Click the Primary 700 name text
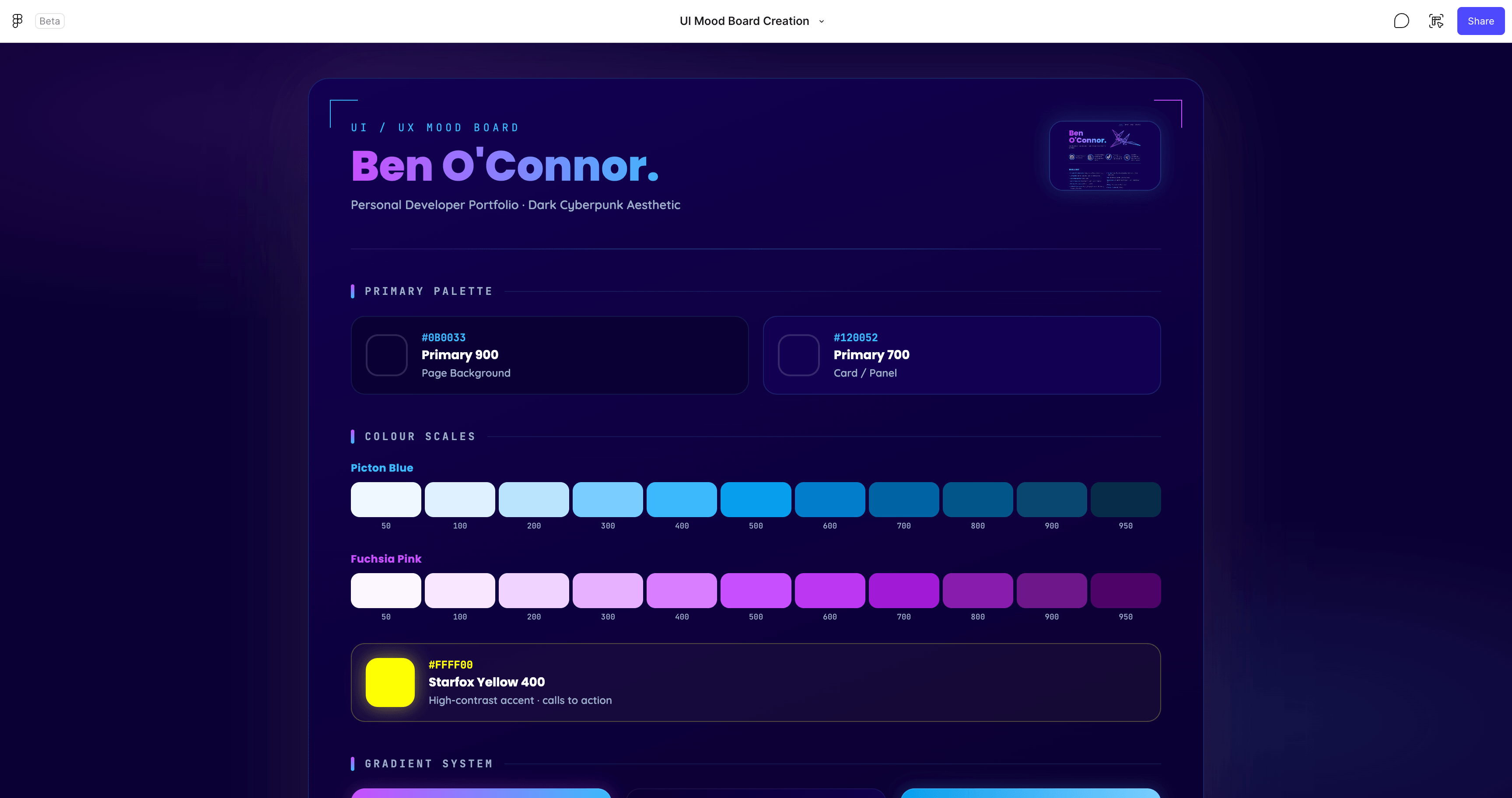 click(871, 354)
